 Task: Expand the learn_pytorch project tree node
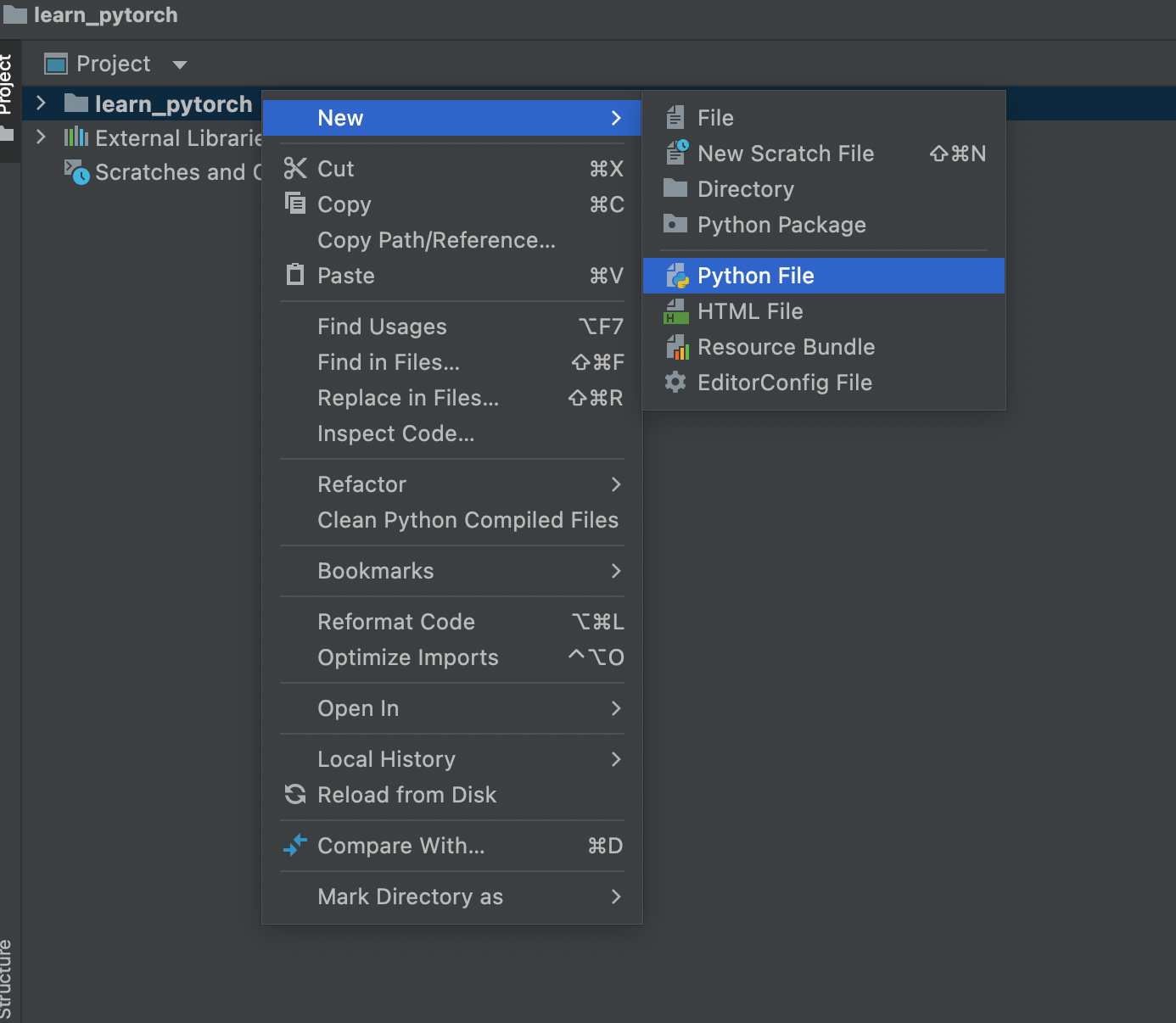point(41,103)
